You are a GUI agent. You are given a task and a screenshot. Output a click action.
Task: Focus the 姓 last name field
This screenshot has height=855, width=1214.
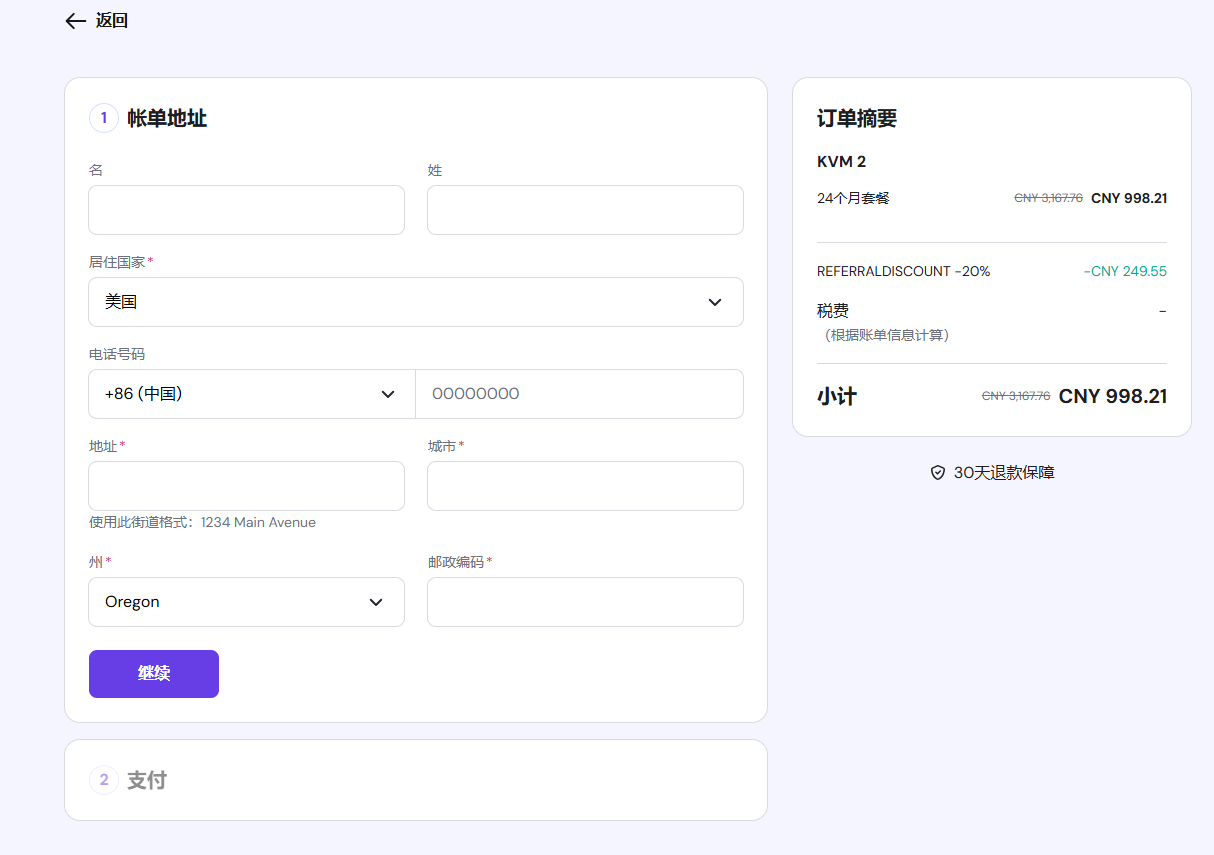(585, 210)
